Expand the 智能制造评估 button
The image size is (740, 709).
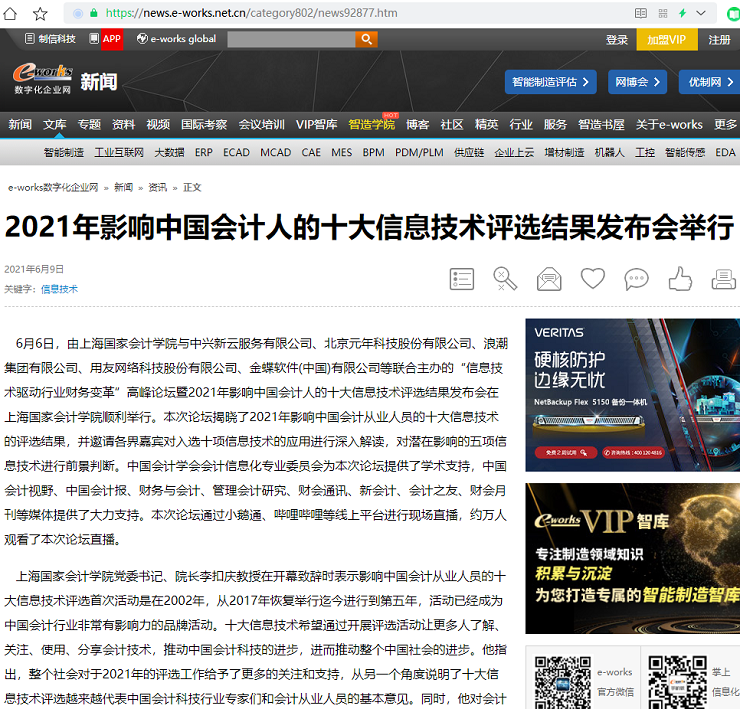coord(551,82)
